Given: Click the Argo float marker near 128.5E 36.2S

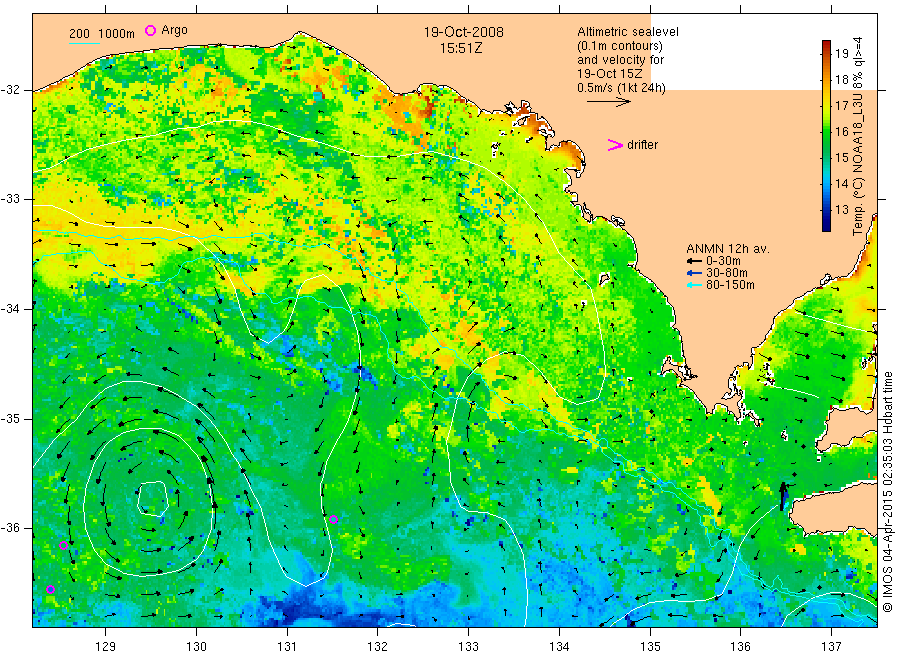Looking at the screenshot, I should [x=64, y=545].
